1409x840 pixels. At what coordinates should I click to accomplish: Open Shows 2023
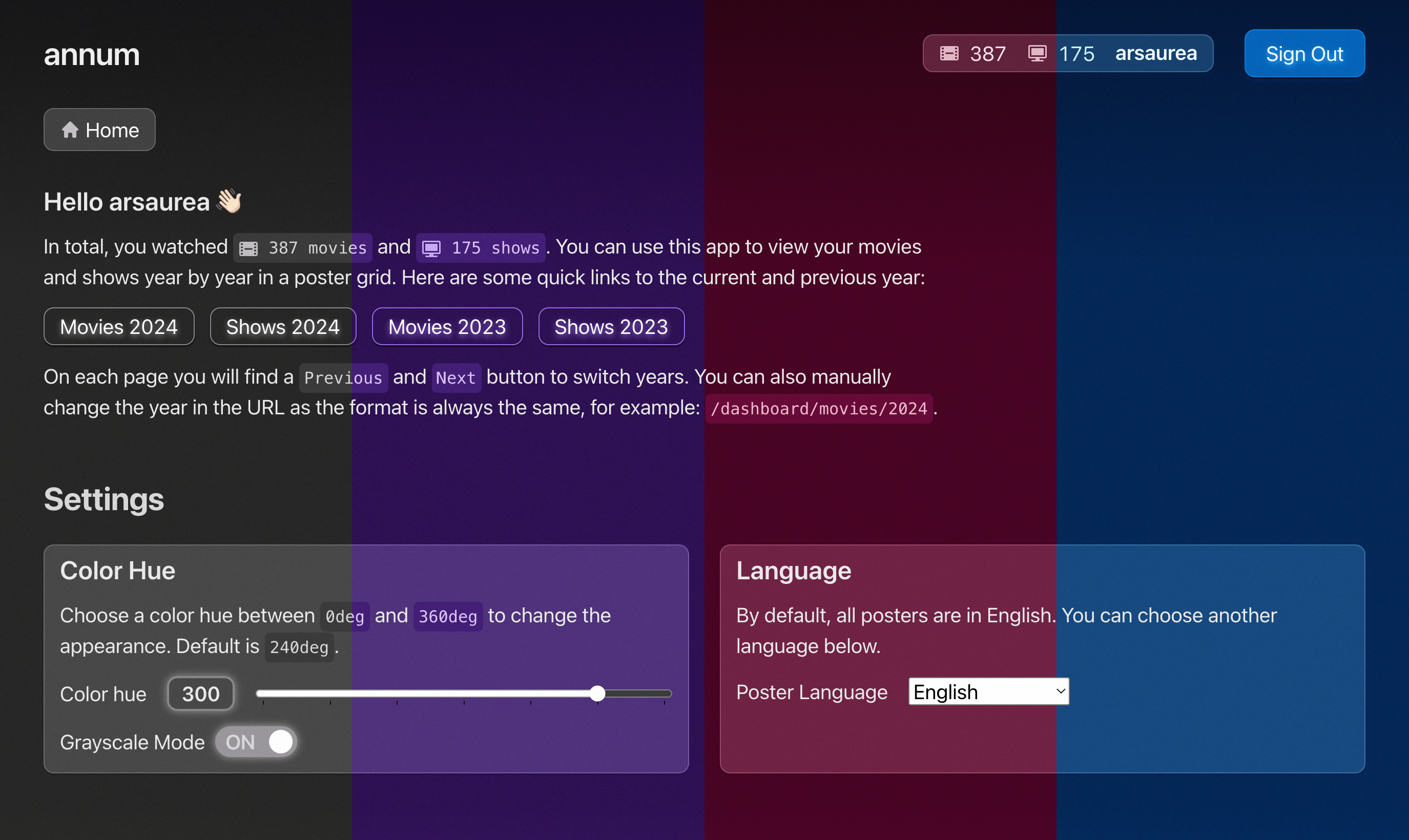pyautogui.click(x=611, y=326)
